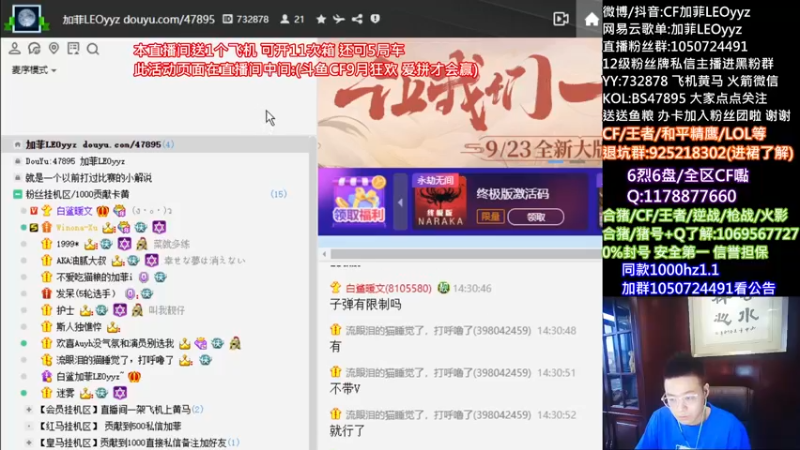Click the headset icon in sidebar toolbar
Image resolution: width=800 pixels, height=450 pixels.
point(34,48)
